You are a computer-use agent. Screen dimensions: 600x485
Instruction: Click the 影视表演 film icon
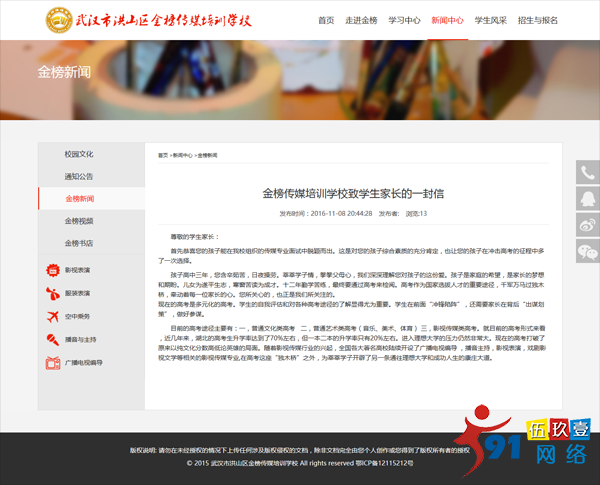52,270
